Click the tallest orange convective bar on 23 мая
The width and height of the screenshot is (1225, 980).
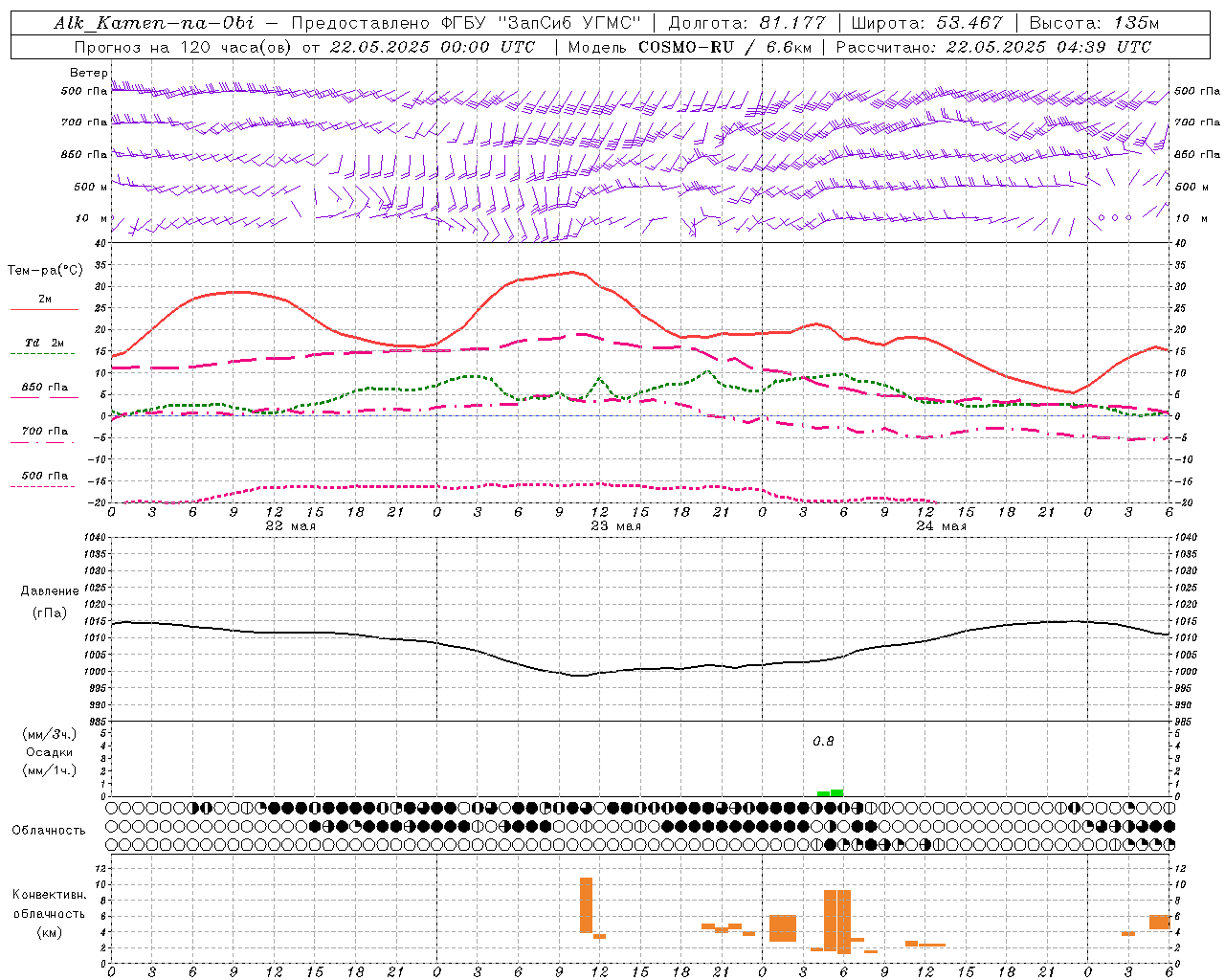586,905
